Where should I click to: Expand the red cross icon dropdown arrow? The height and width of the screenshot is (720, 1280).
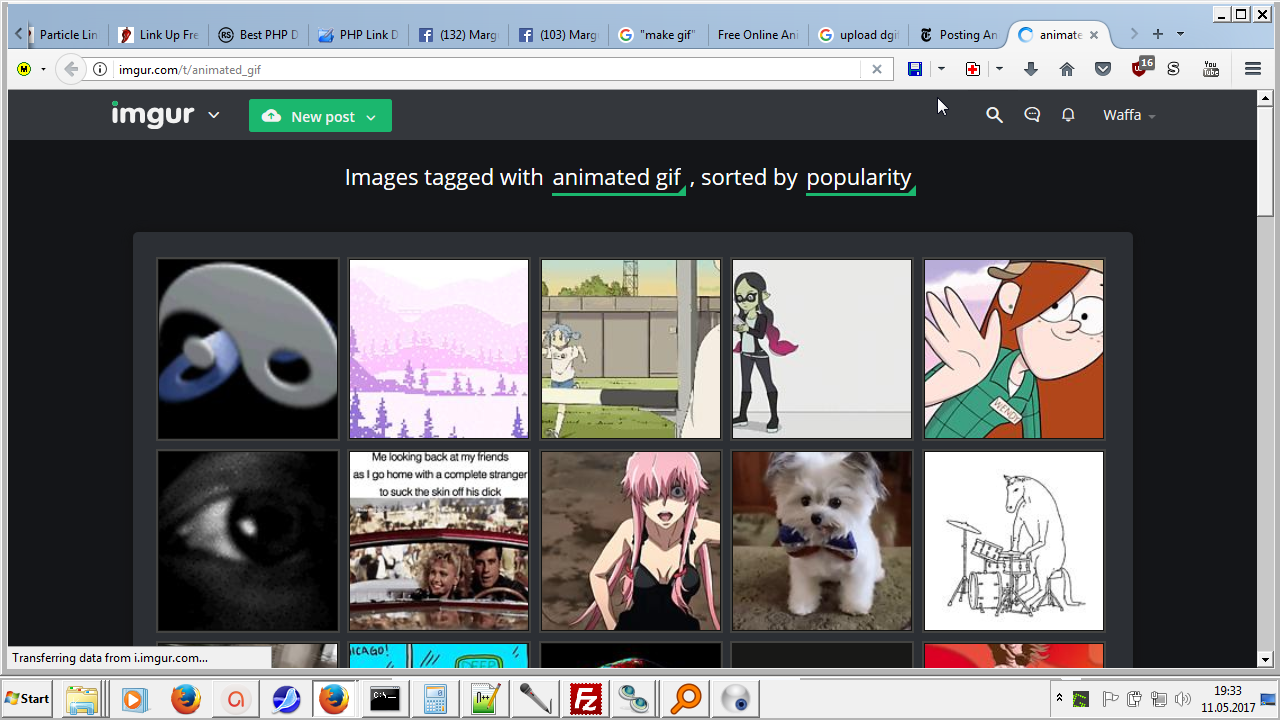point(999,69)
